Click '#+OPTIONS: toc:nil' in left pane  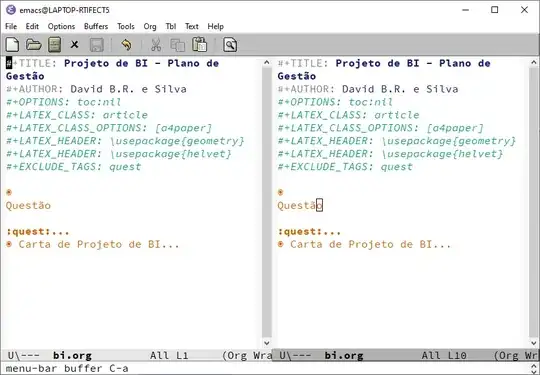pos(63,102)
